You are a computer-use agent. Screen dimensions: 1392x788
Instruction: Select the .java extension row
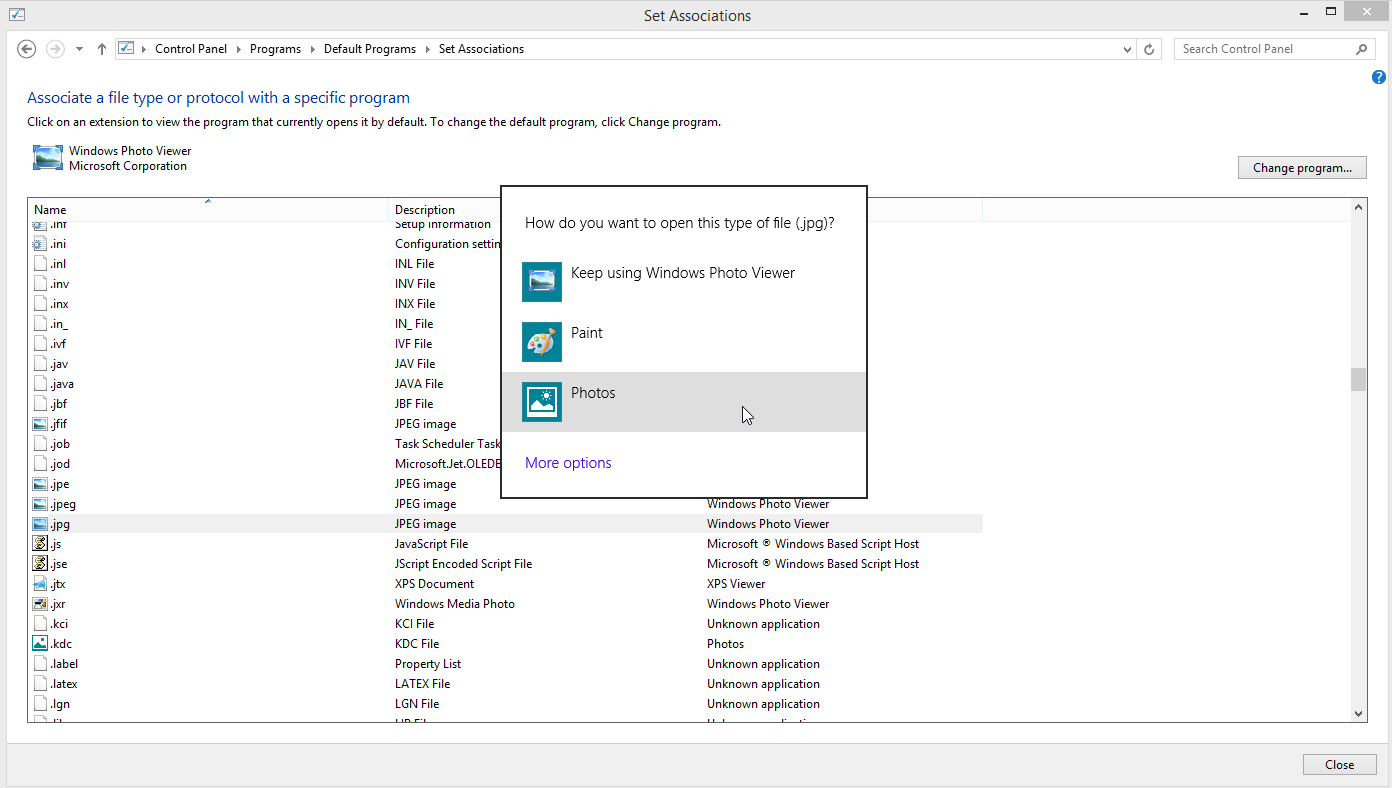(505, 384)
